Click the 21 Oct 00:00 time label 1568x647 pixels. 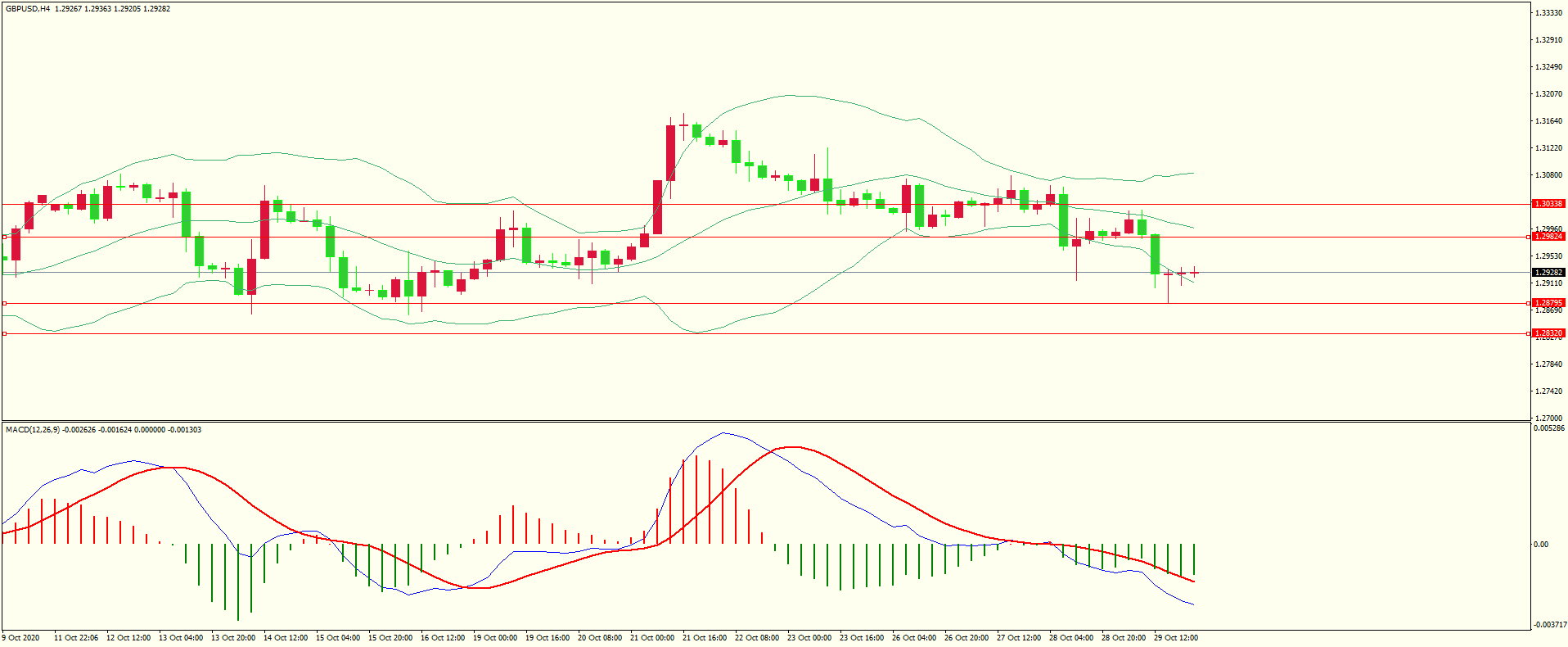(x=652, y=638)
